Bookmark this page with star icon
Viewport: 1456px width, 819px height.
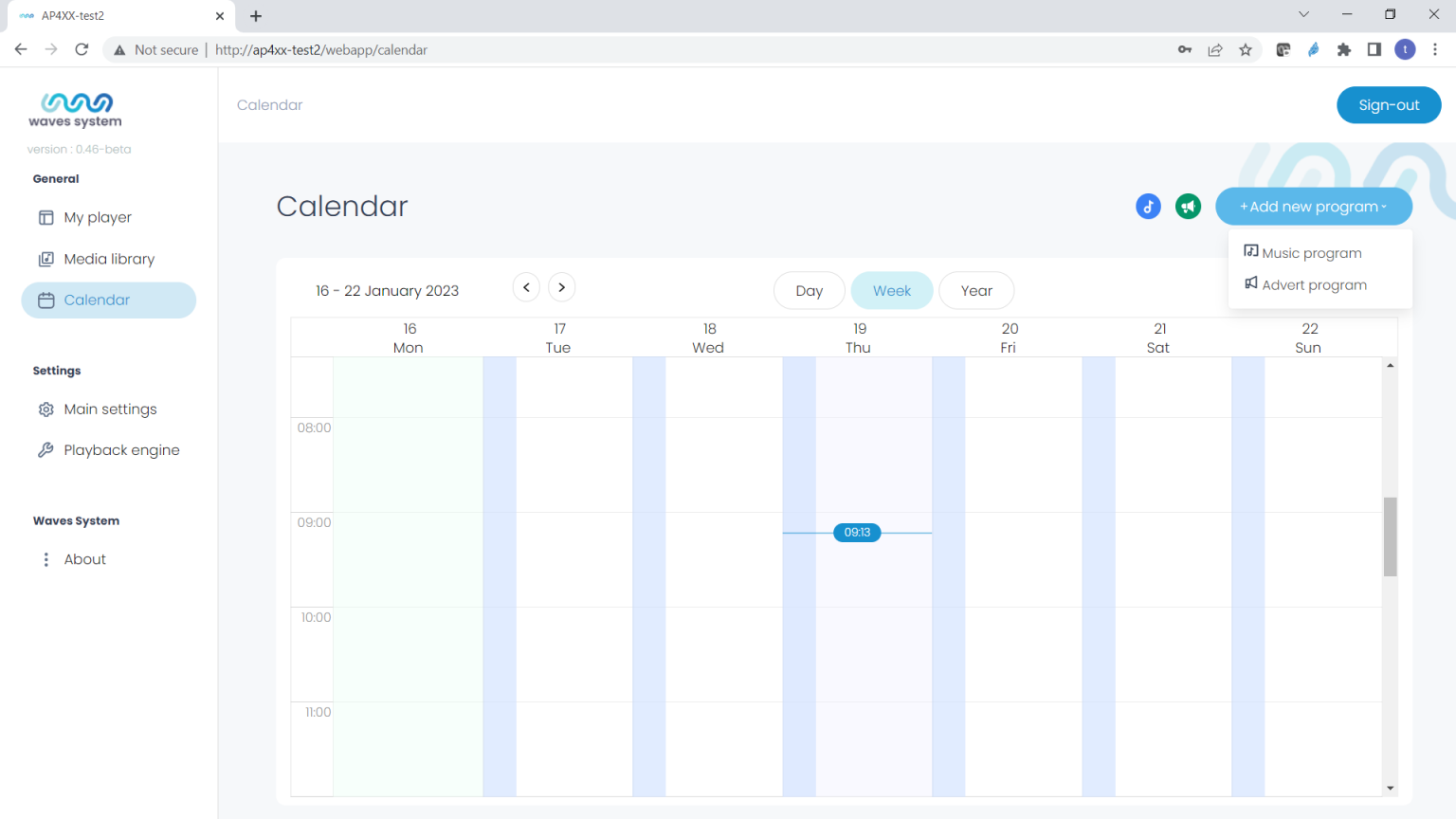[1246, 50]
